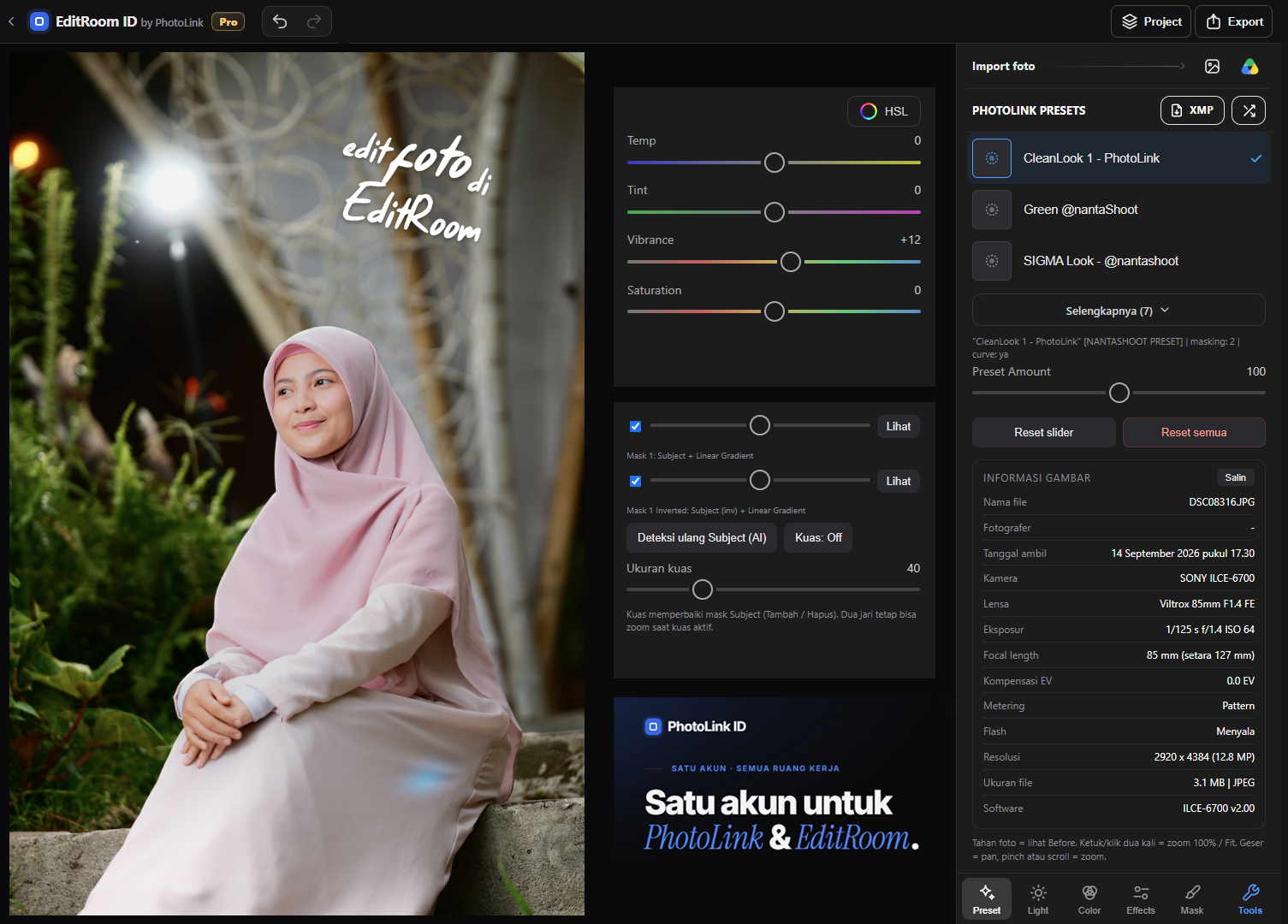The width and height of the screenshot is (1288, 924).
Task: Click the Reset slider button
Action: pyautogui.click(x=1043, y=432)
